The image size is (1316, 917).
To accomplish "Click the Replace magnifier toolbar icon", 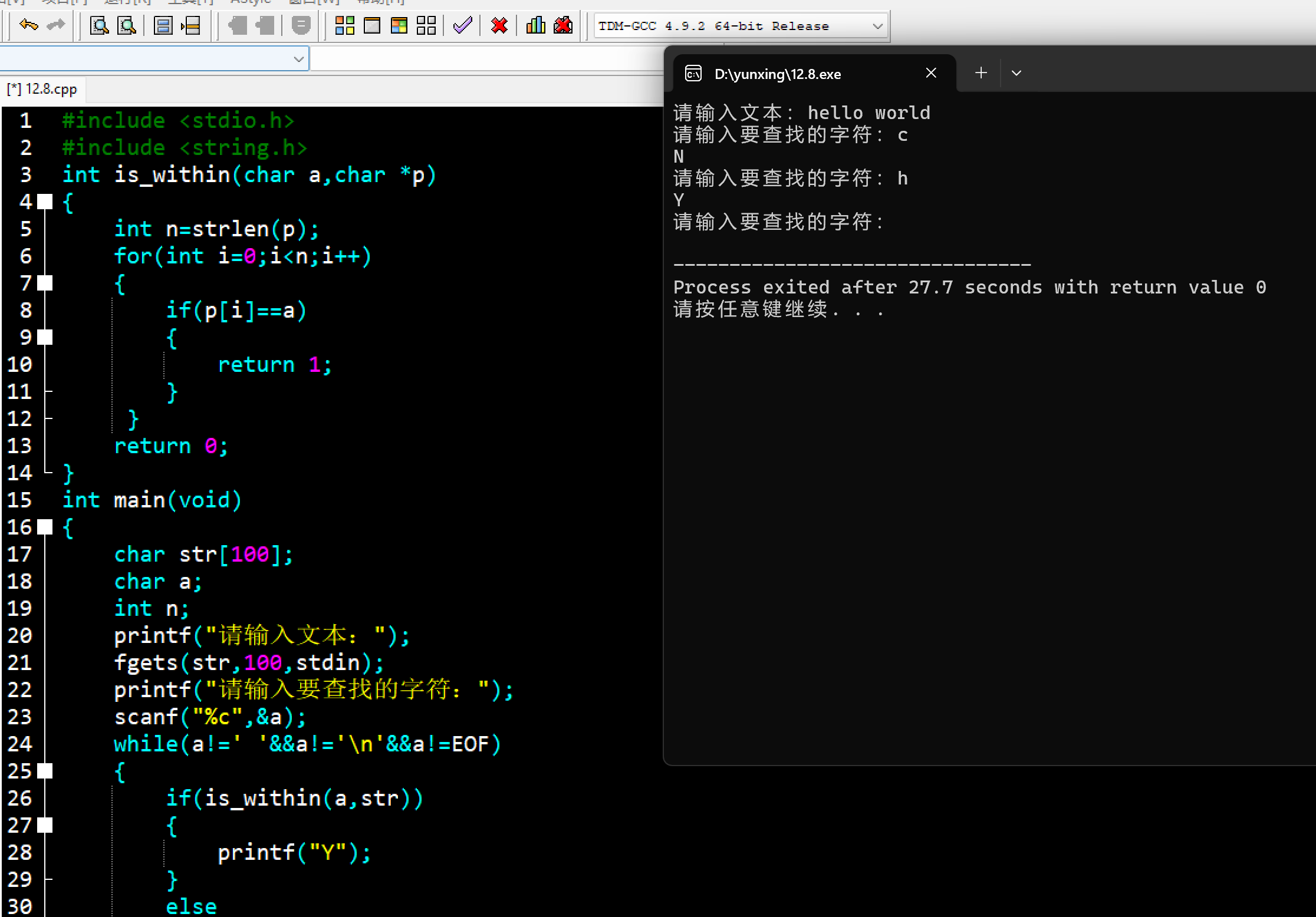I will tap(126, 25).
